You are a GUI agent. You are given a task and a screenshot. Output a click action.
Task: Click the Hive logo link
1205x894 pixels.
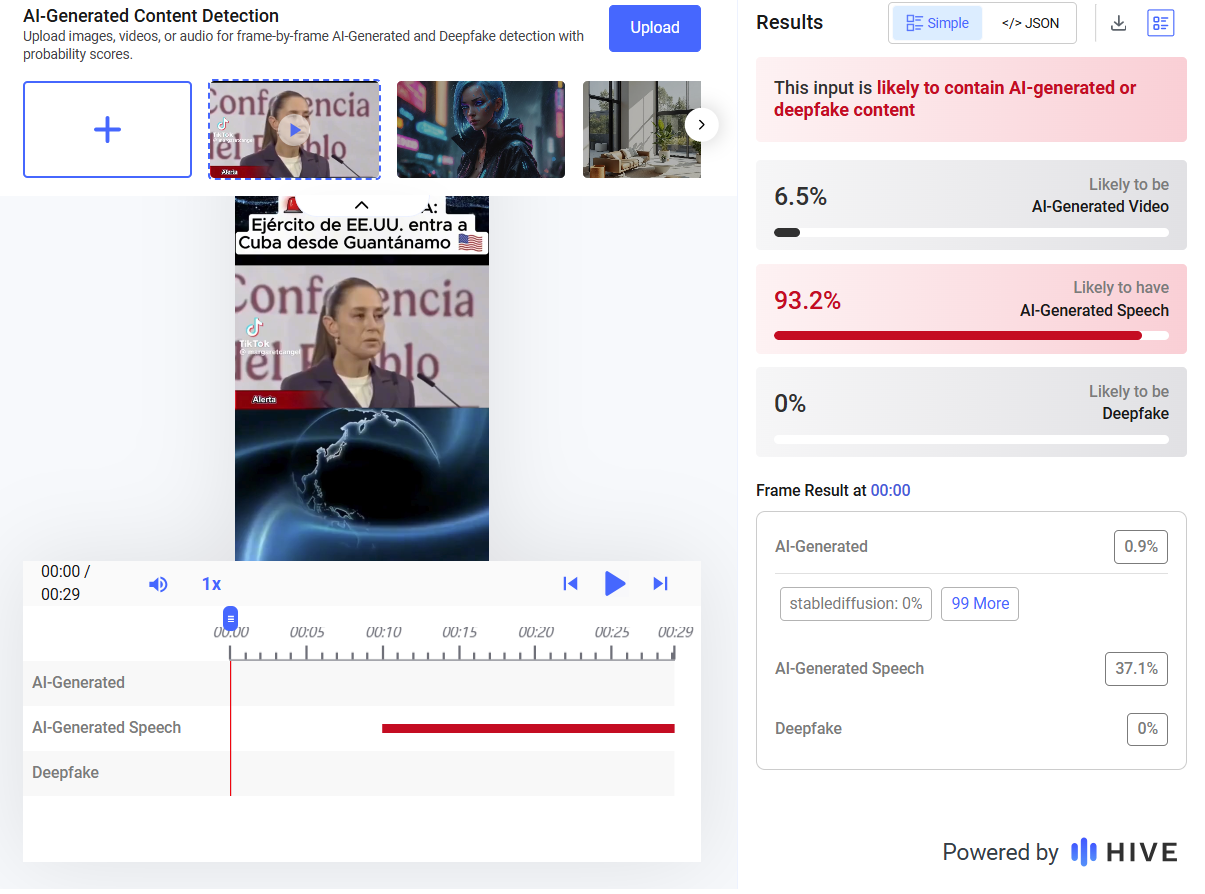tap(1124, 852)
